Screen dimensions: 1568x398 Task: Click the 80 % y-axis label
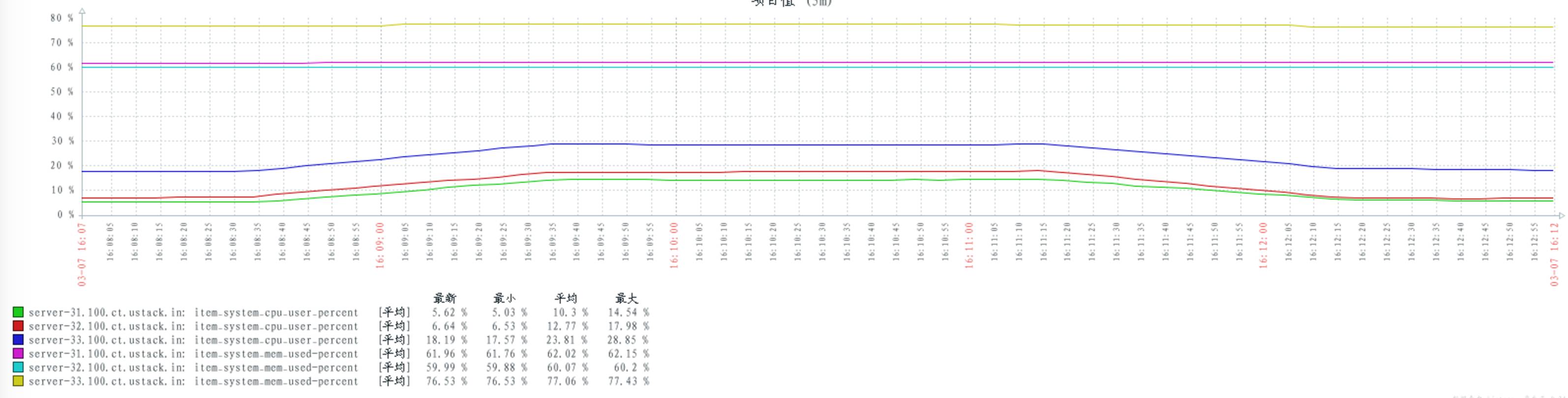62,18
